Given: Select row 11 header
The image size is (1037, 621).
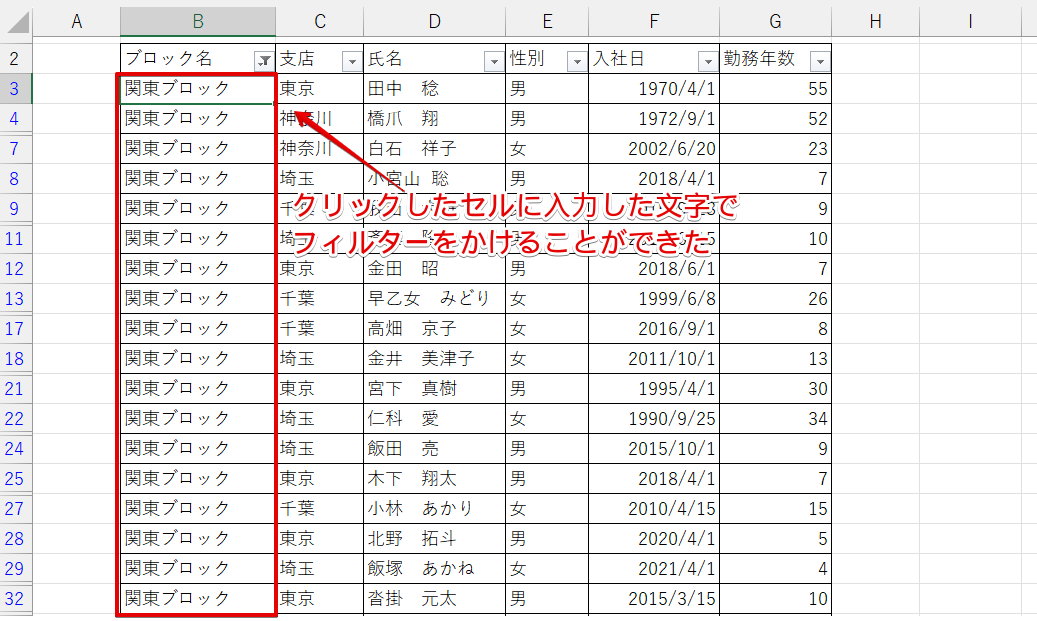Looking at the screenshot, I should 15,239.
